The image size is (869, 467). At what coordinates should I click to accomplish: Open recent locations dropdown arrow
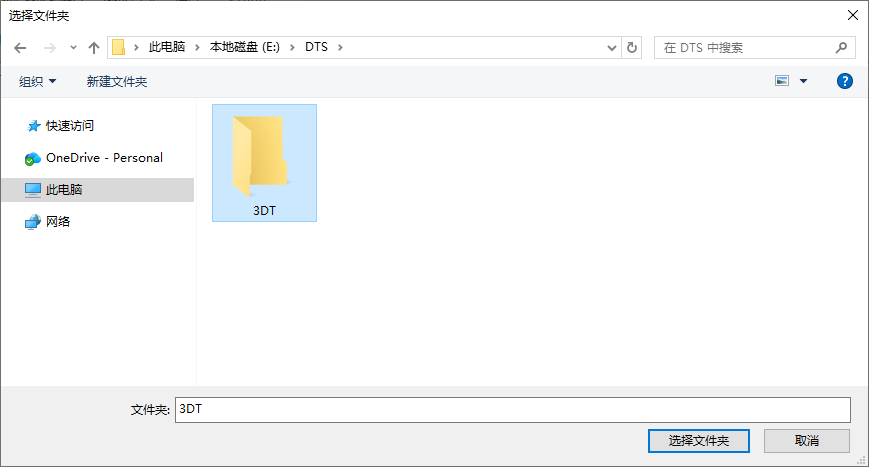click(73, 48)
